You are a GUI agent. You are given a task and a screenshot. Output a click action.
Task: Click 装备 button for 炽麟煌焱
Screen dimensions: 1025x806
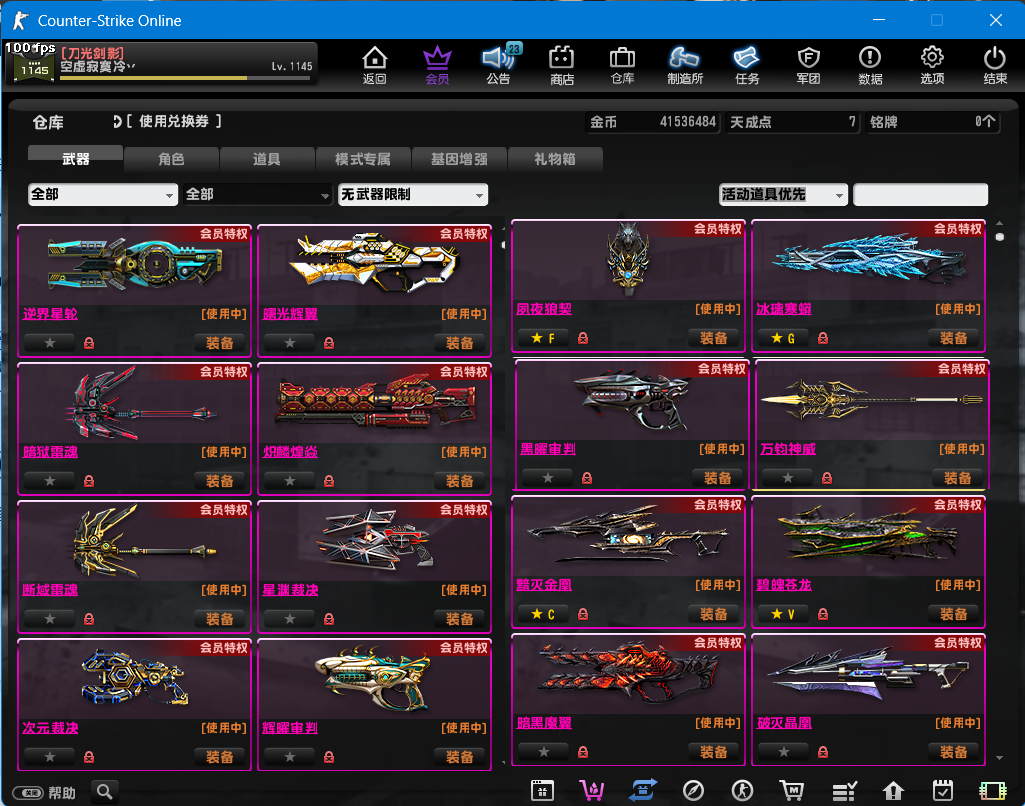(460, 481)
